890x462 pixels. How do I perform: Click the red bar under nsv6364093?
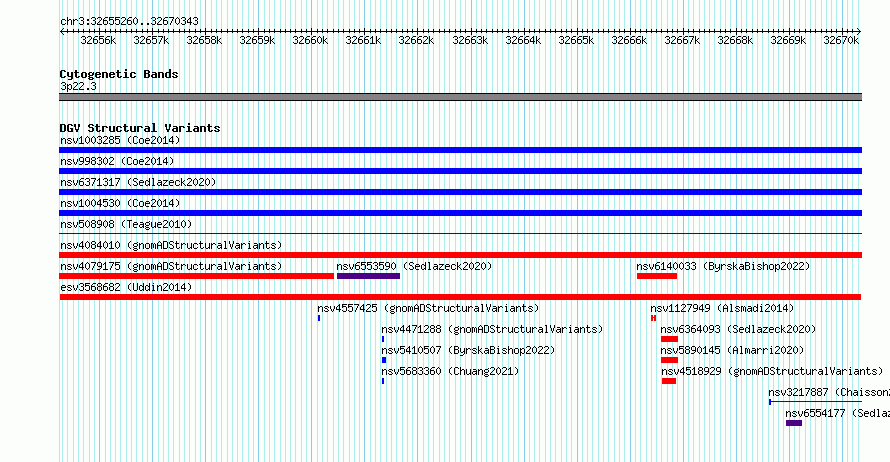(x=670, y=339)
